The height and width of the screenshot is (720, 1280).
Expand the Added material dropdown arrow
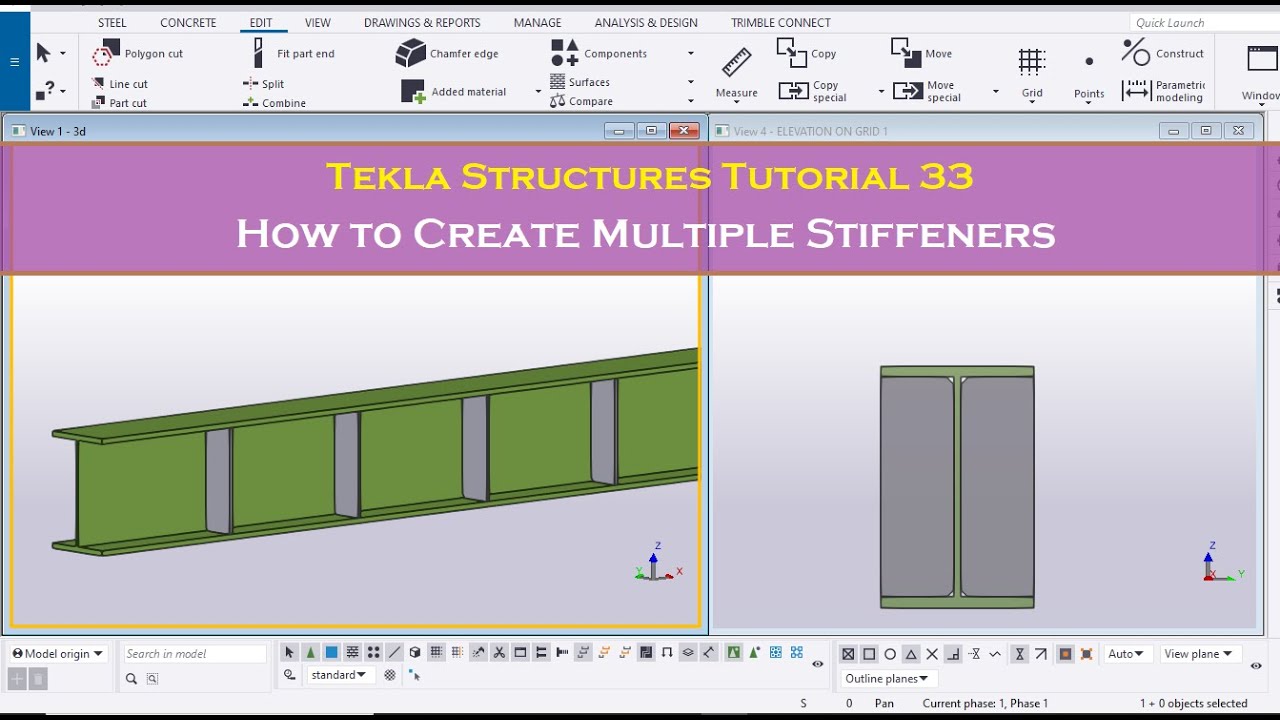[x=538, y=92]
